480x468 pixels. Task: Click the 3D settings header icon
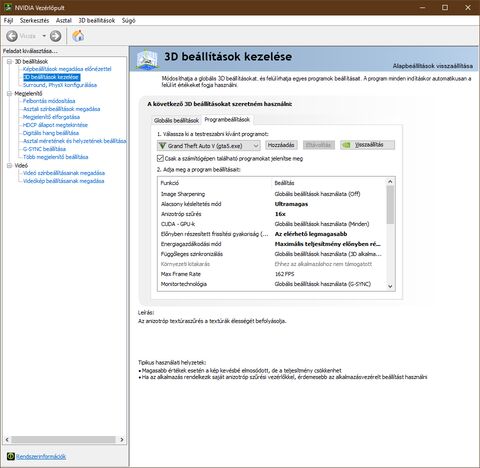tap(147, 59)
